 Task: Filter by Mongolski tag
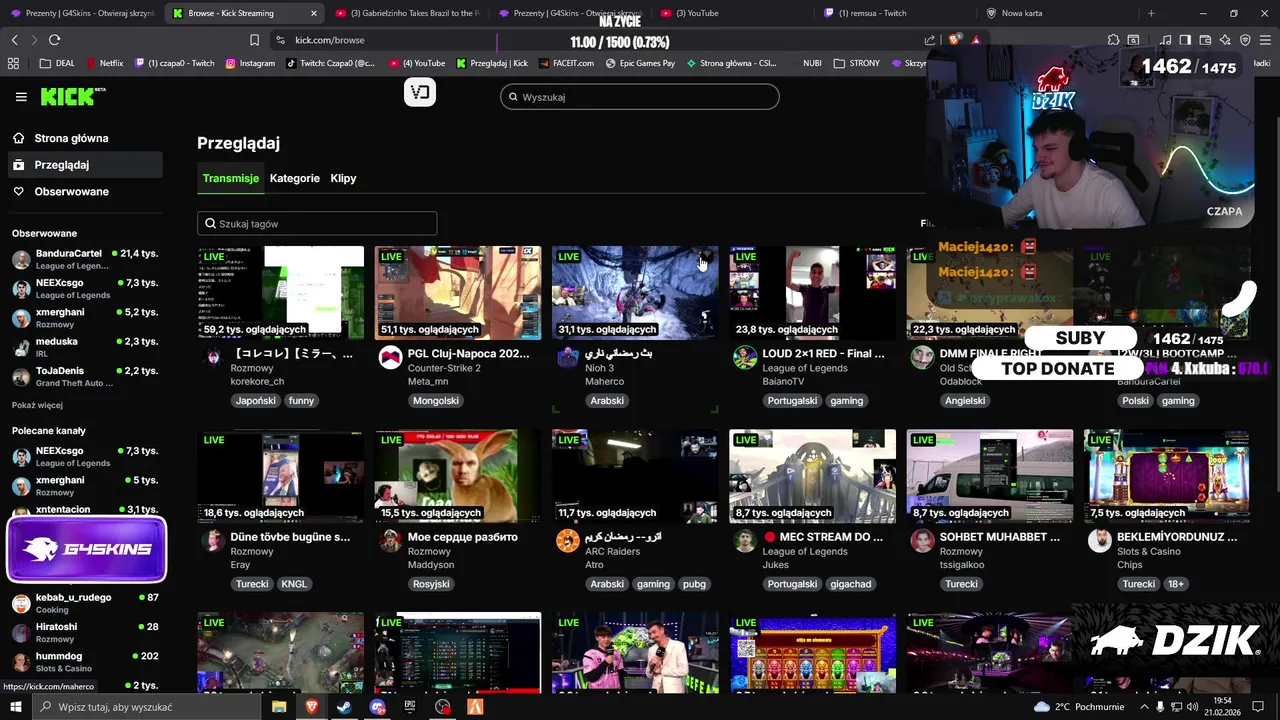(x=436, y=400)
